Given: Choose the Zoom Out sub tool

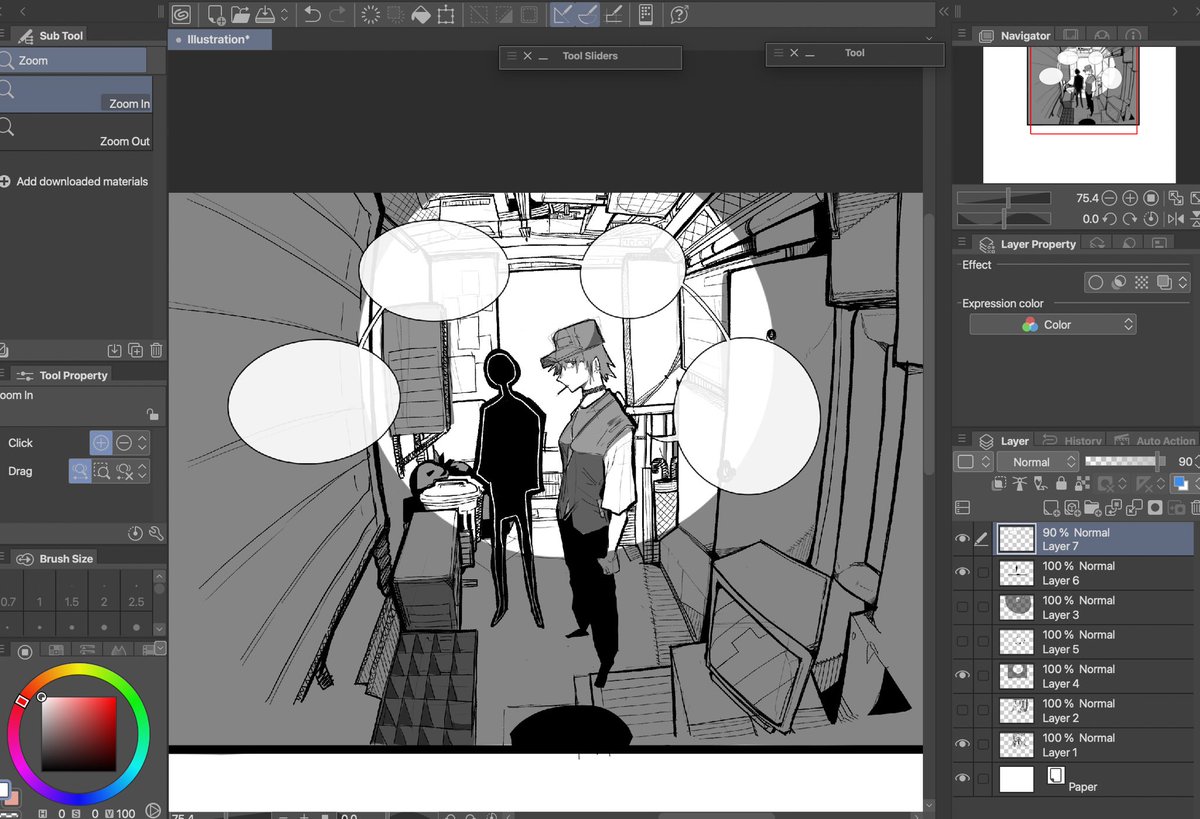Looking at the screenshot, I should coord(75,131).
